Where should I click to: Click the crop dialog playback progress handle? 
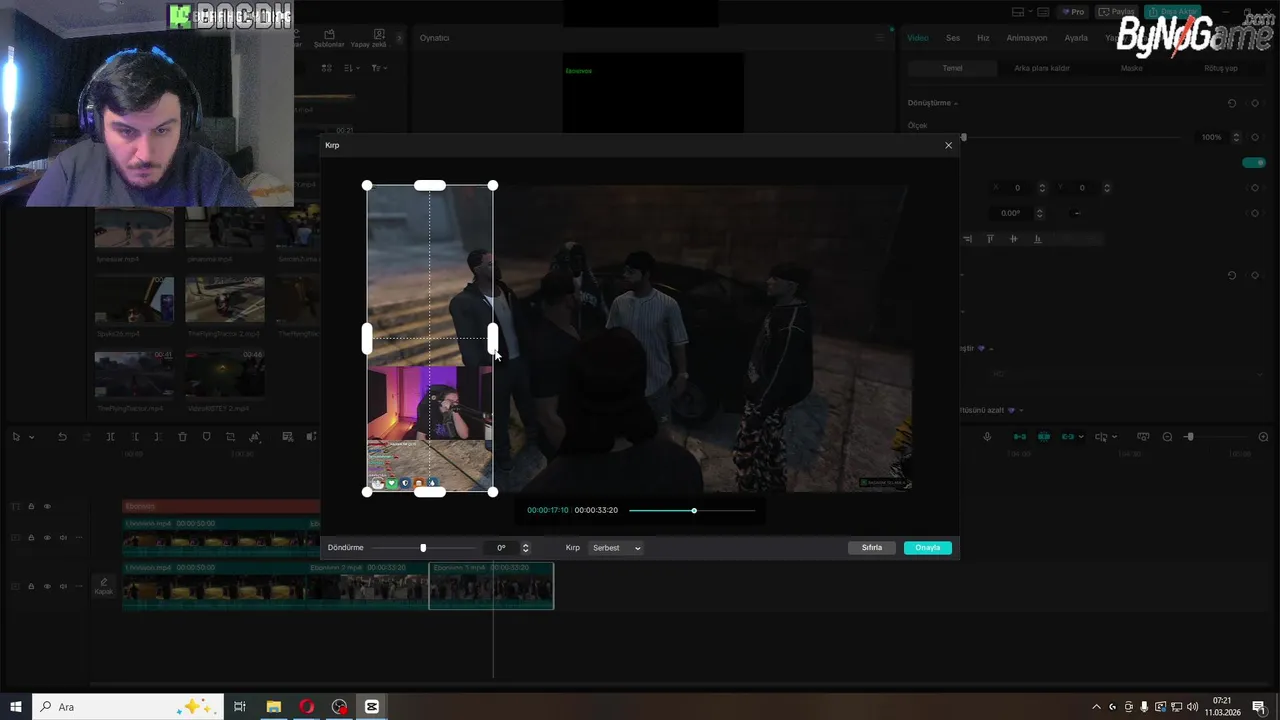coord(694,511)
